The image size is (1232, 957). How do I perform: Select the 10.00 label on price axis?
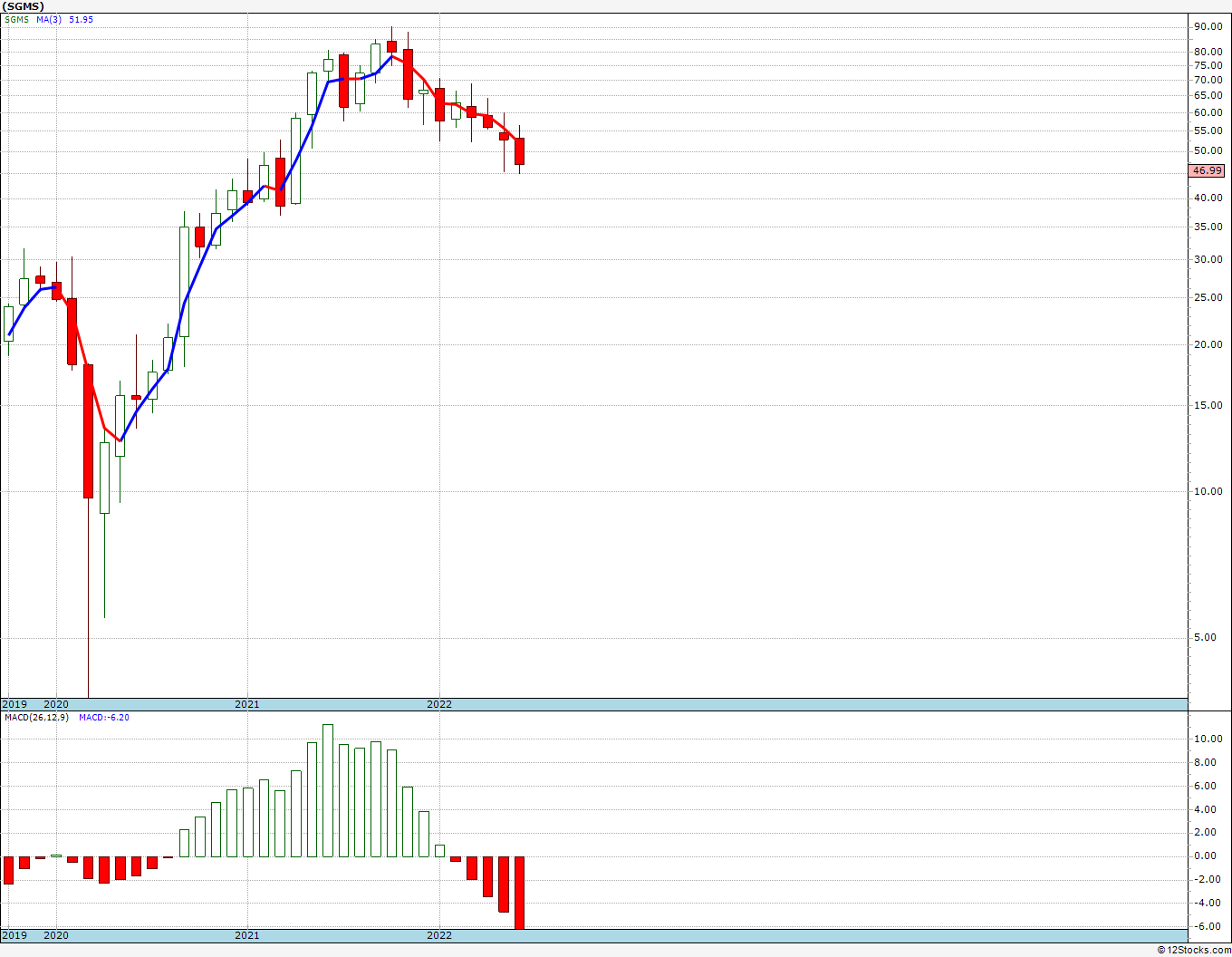pos(1208,492)
